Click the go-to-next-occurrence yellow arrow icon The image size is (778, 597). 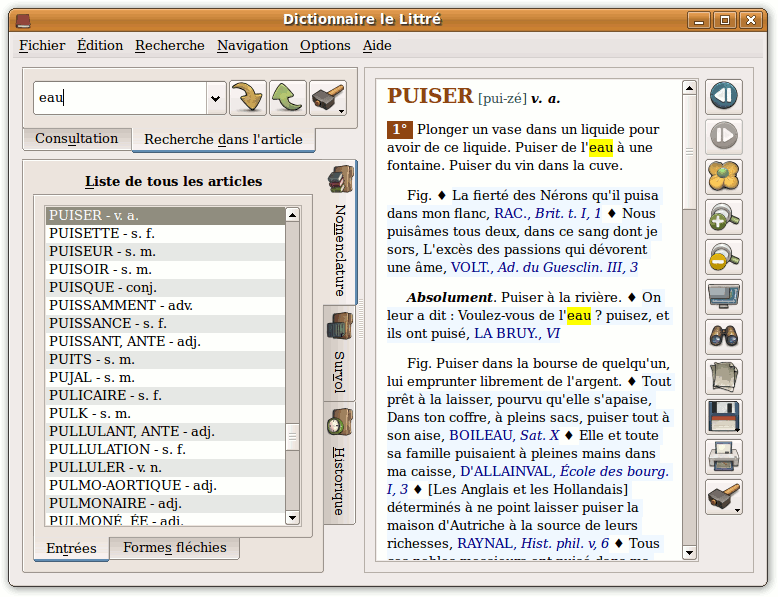(x=248, y=98)
